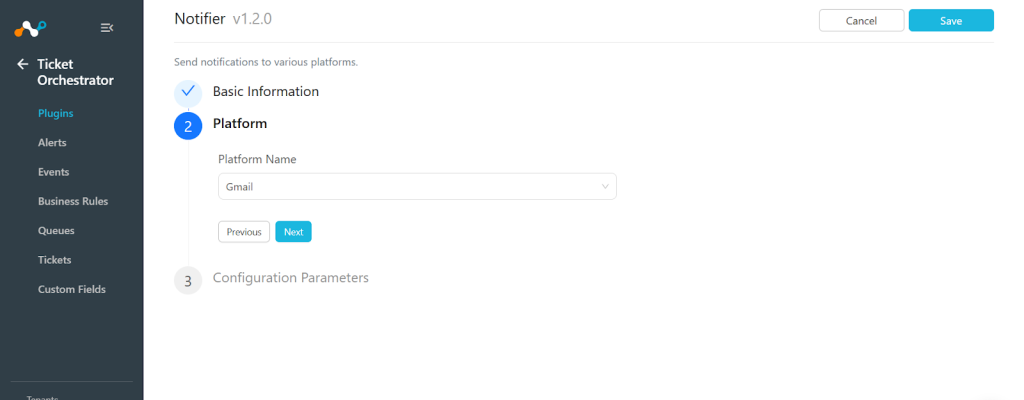
Task: Collapse the sidebar menu icon
Action: pyautogui.click(x=107, y=27)
